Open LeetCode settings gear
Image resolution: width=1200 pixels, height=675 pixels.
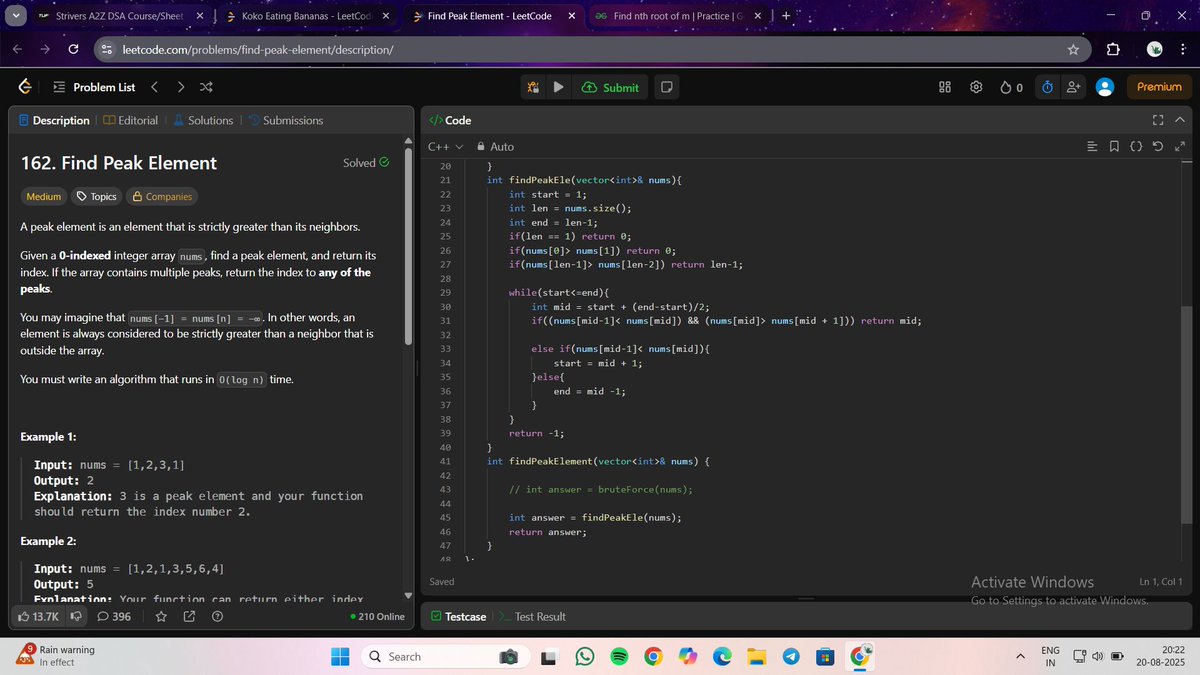[976, 87]
